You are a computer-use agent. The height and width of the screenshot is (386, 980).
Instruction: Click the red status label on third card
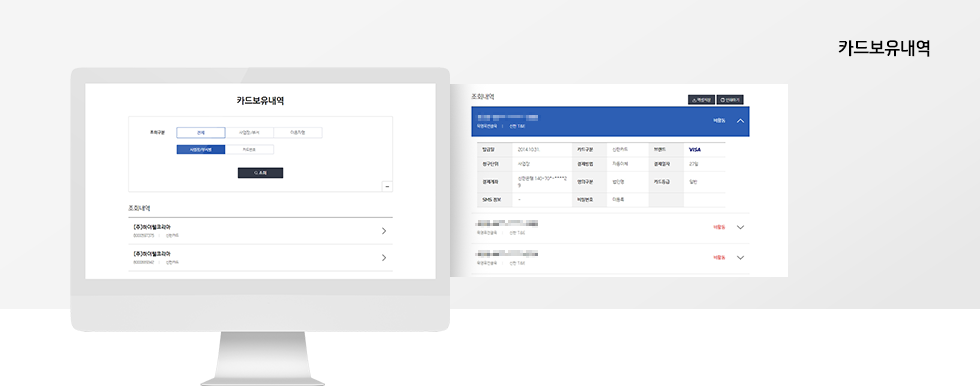719,257
